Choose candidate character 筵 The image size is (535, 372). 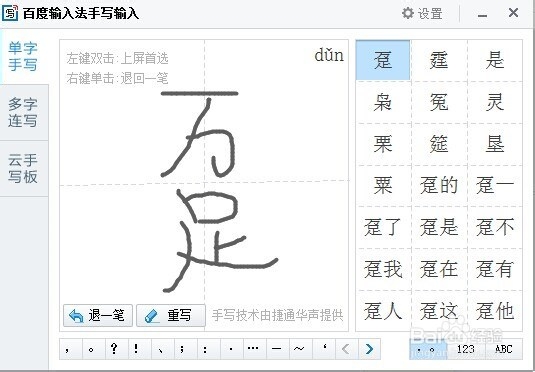[439, 144]
